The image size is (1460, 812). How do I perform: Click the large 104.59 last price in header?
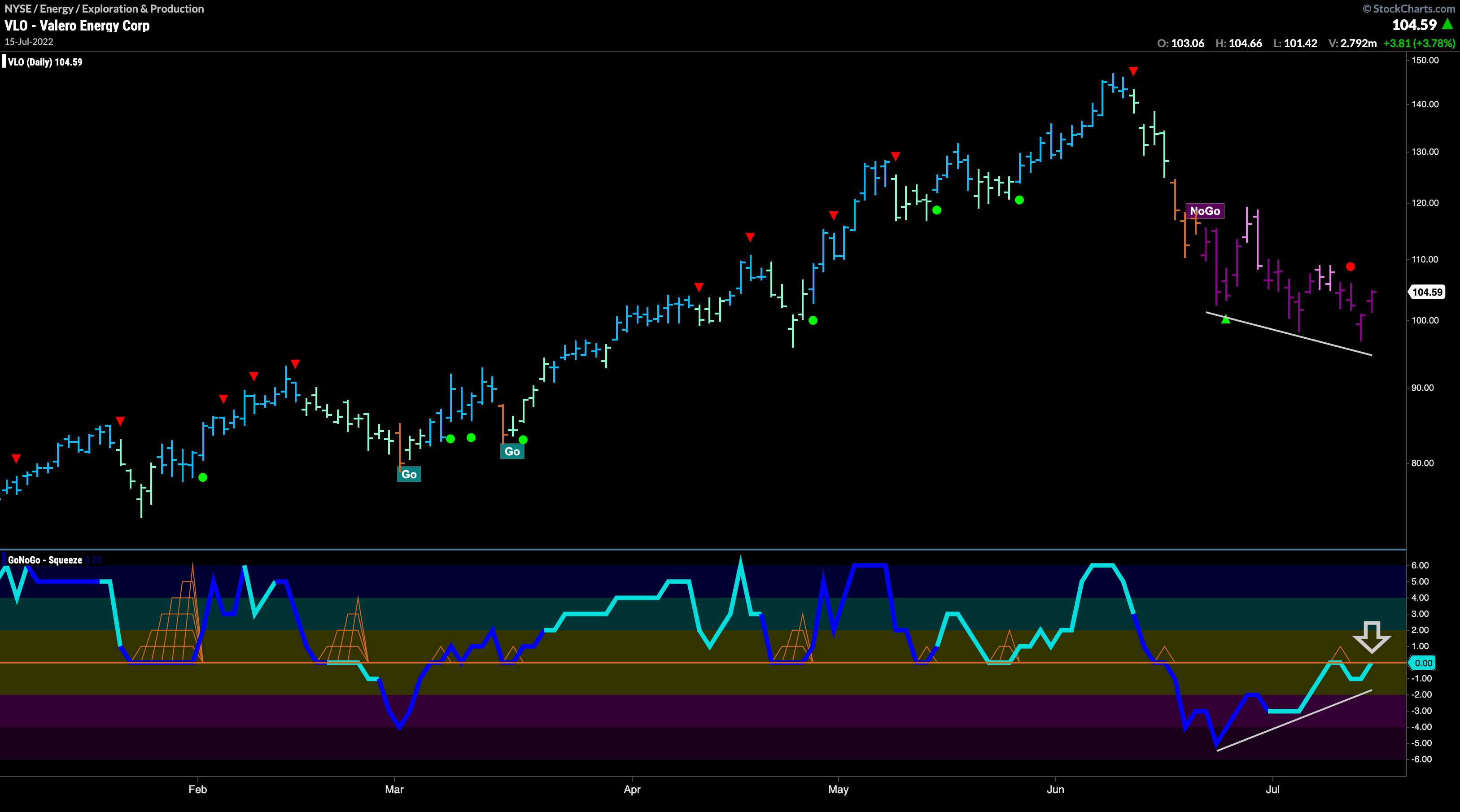point(1414,25)
